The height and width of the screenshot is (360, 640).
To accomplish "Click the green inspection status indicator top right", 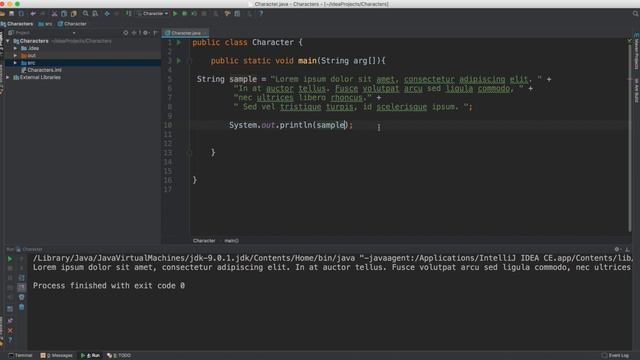I will click(629, 40).
